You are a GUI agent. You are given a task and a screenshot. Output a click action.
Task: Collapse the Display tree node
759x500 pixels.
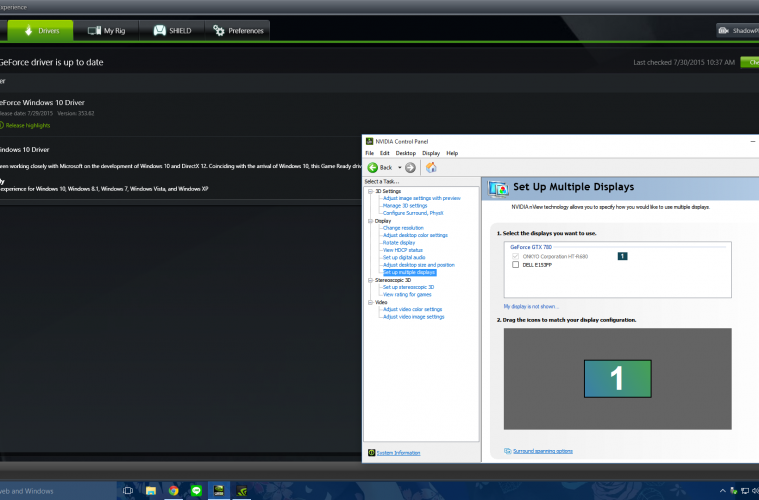[x=370, y=221]
